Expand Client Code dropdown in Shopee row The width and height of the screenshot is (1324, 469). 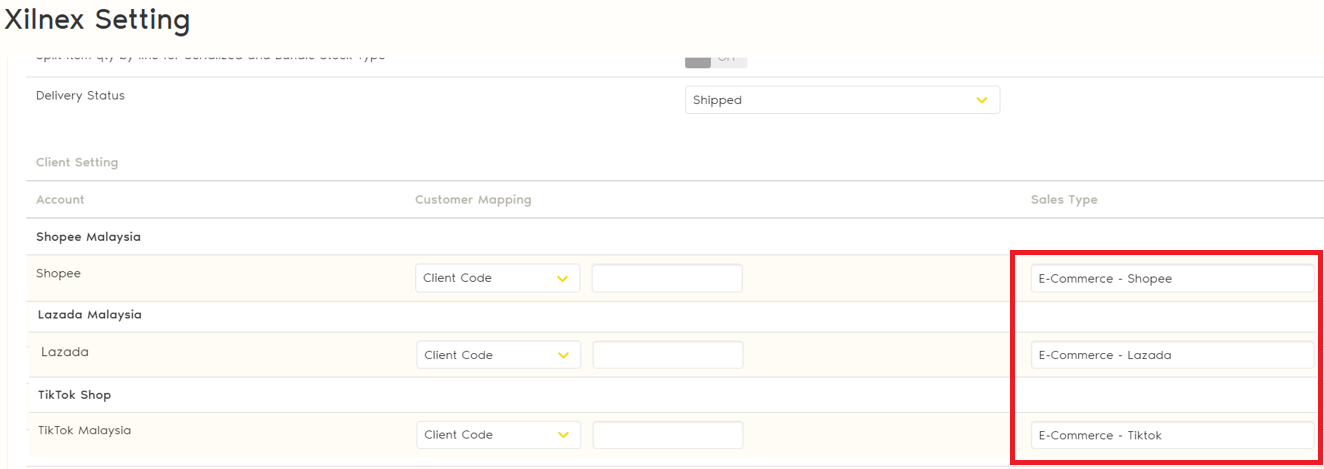pos(497,278)
